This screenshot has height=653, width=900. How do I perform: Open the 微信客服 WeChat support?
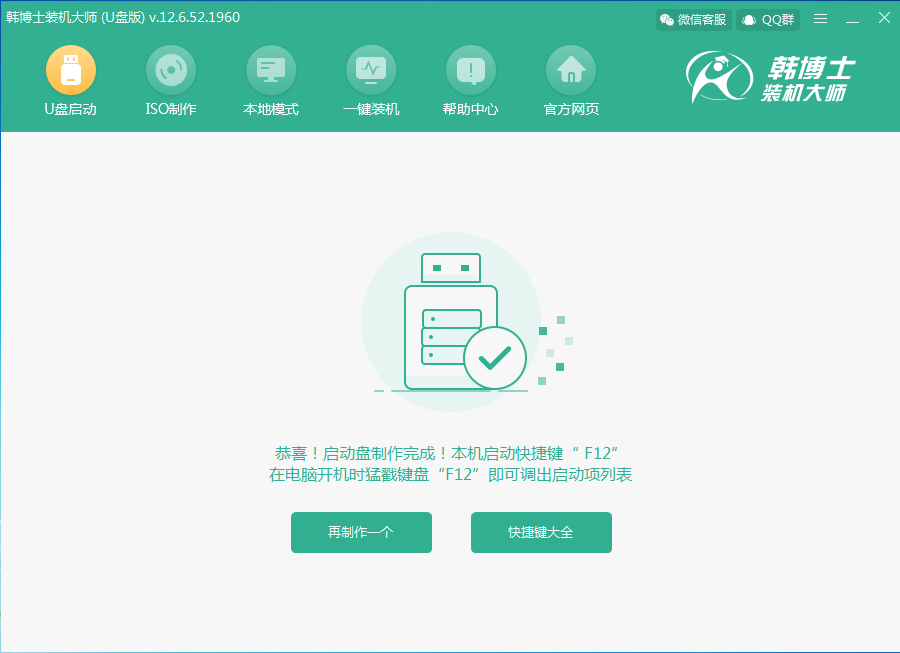tap(692, 18)
